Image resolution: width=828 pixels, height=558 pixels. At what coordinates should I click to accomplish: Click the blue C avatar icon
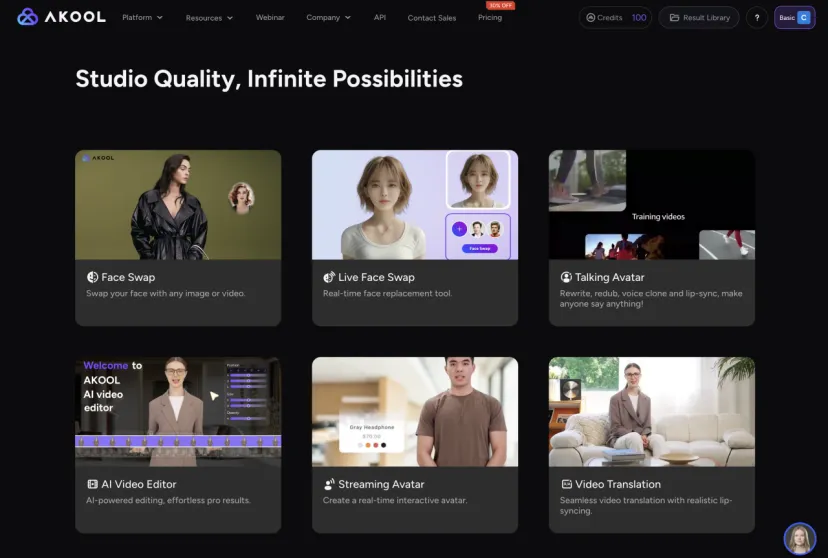[x=804, y=17]
